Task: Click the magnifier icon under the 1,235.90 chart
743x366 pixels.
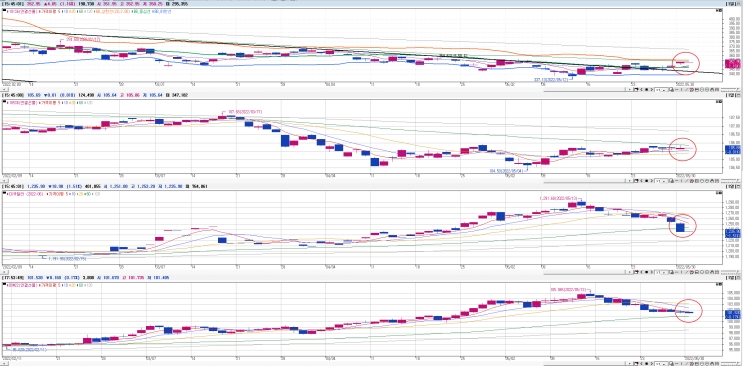Action: click(671, 273)
